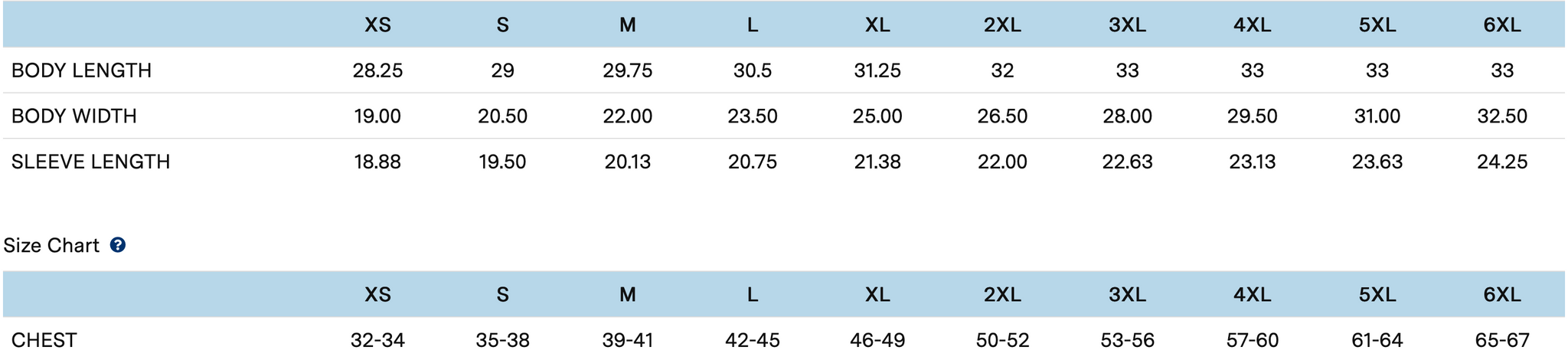The height and width of the screenshot is (360, 1568).
Task: Click the 32-34 chest value for XS
Action: click(377, 340)
